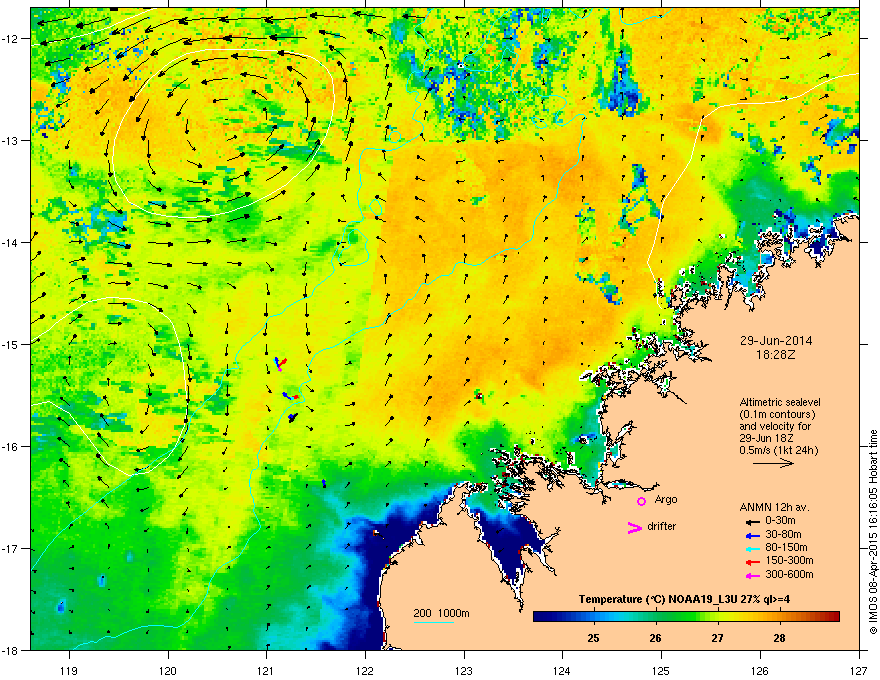The height and width of the screenshot is (680, 880).
Task: Click the '(0.1m contours)' text
Action: click(777, 415)
